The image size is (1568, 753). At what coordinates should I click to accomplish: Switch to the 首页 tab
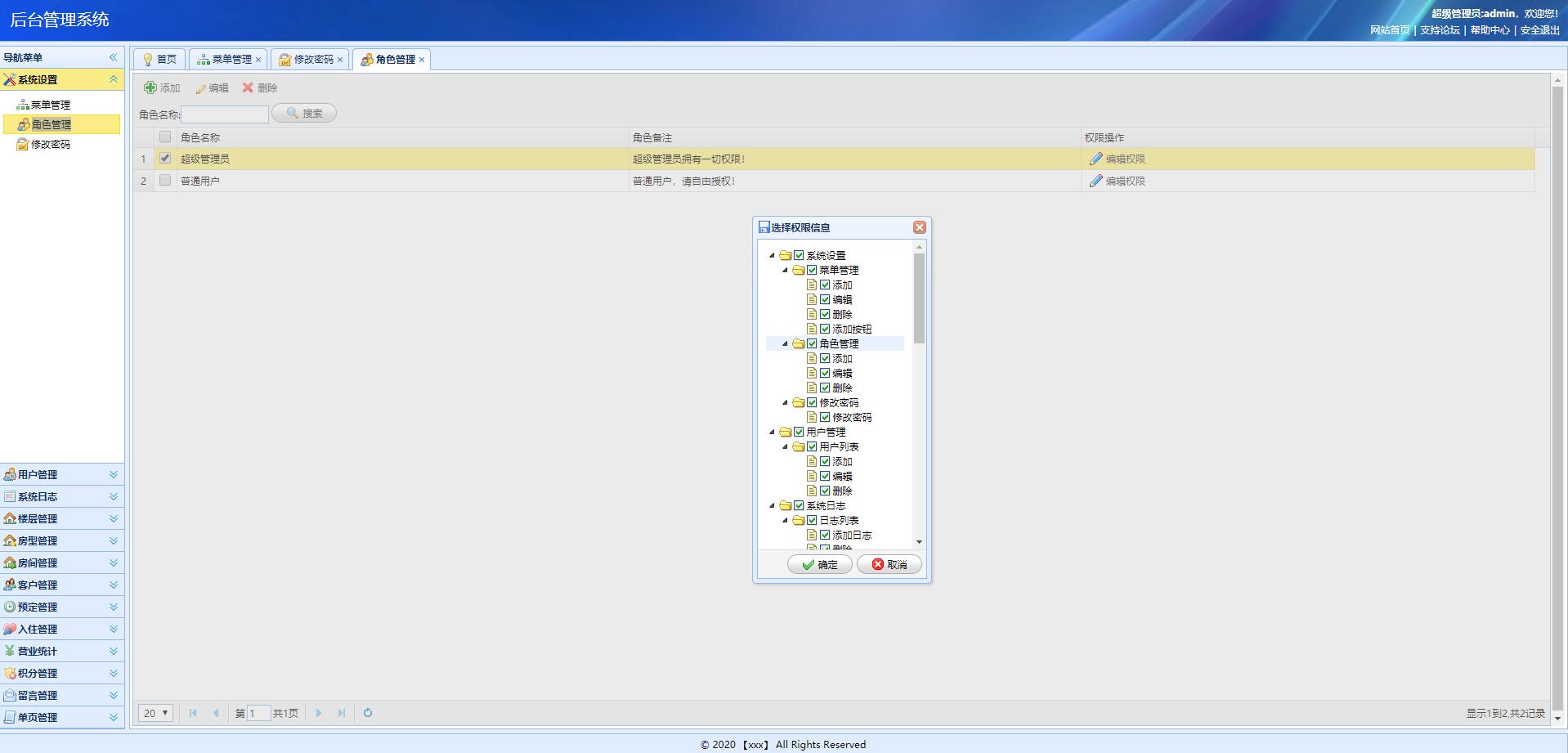coord(159,60)
